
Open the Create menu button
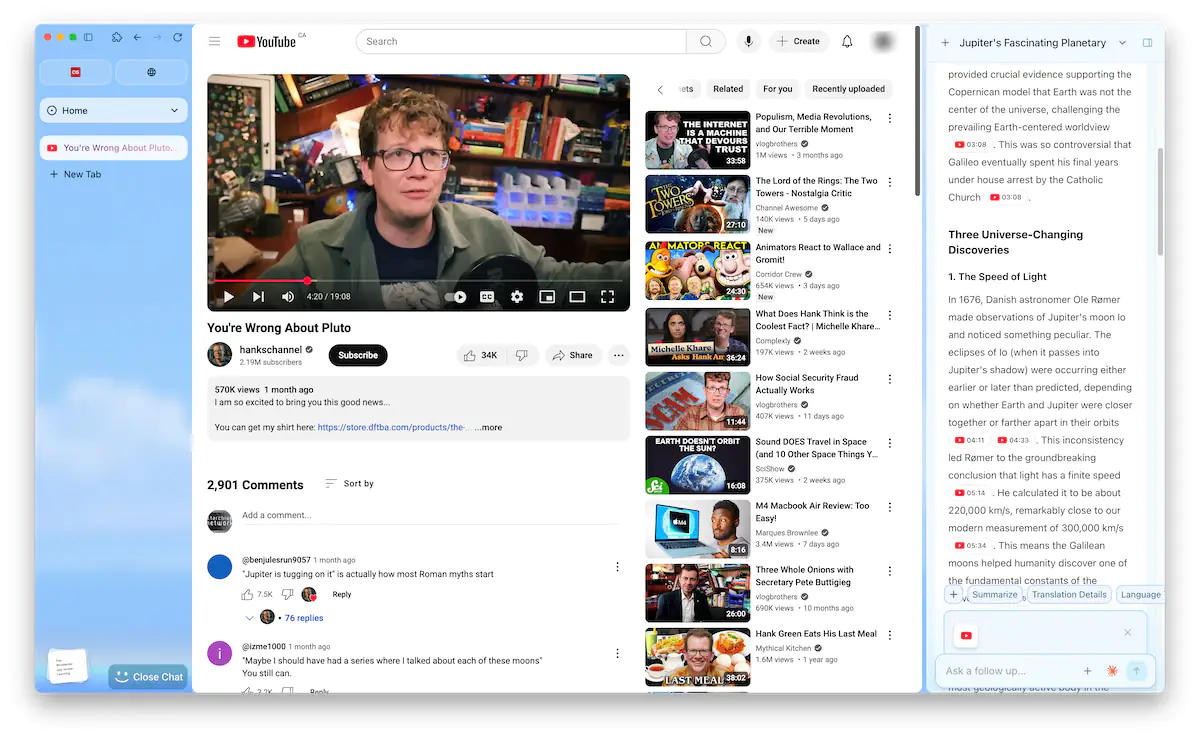click(x=798, y=41)
